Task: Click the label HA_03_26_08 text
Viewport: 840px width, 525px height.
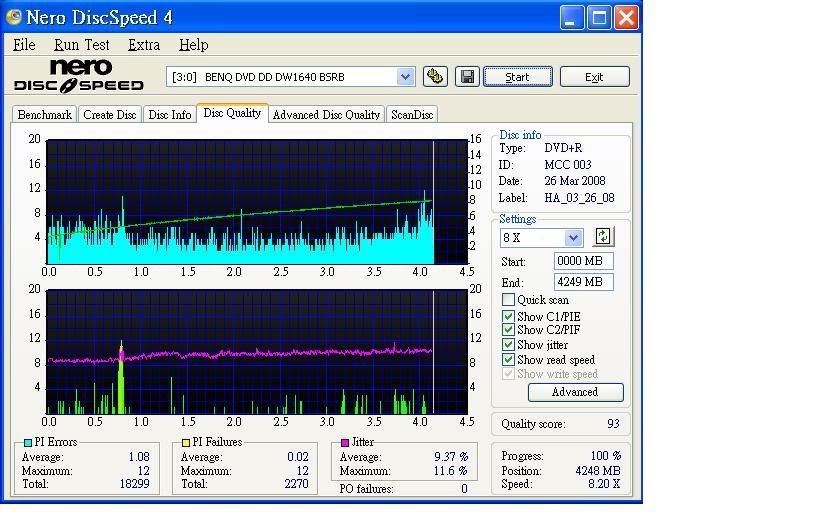Action: click(579, 198)
